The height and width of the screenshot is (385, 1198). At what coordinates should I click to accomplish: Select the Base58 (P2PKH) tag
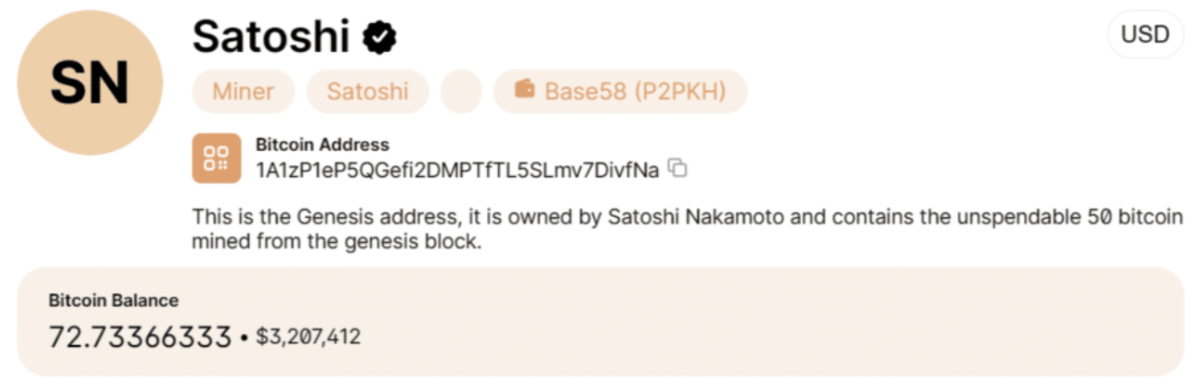tap(620, 92)
